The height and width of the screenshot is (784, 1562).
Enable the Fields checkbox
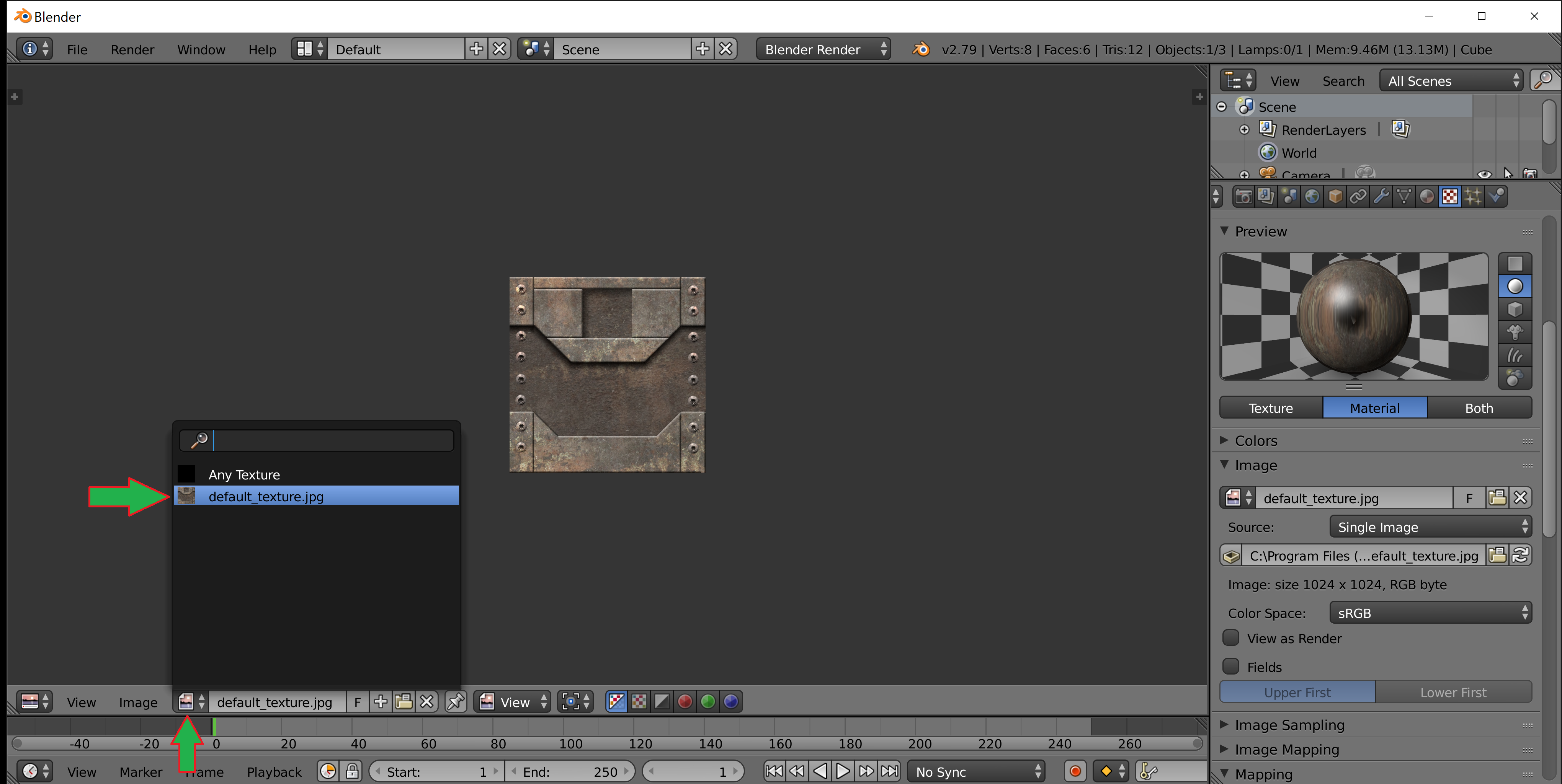tap(1231, 667)
